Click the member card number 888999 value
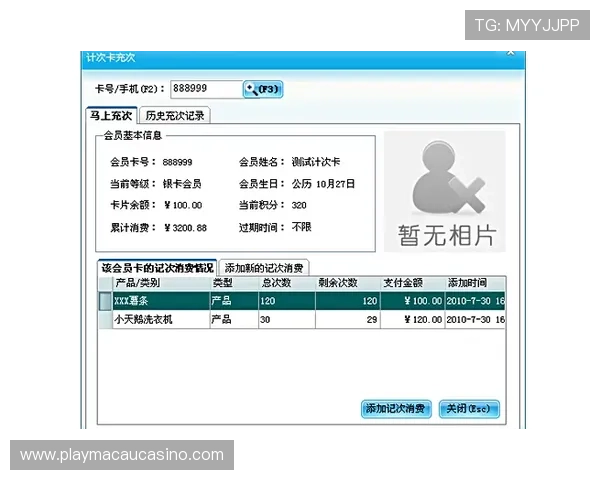Image resolution: width=600 pixels, height=480 pixels. point(177,162)
